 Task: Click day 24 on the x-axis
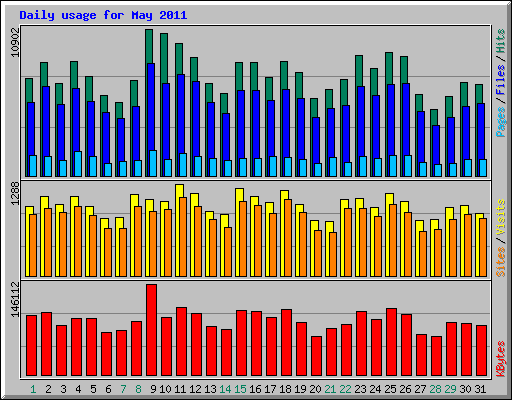375,389
